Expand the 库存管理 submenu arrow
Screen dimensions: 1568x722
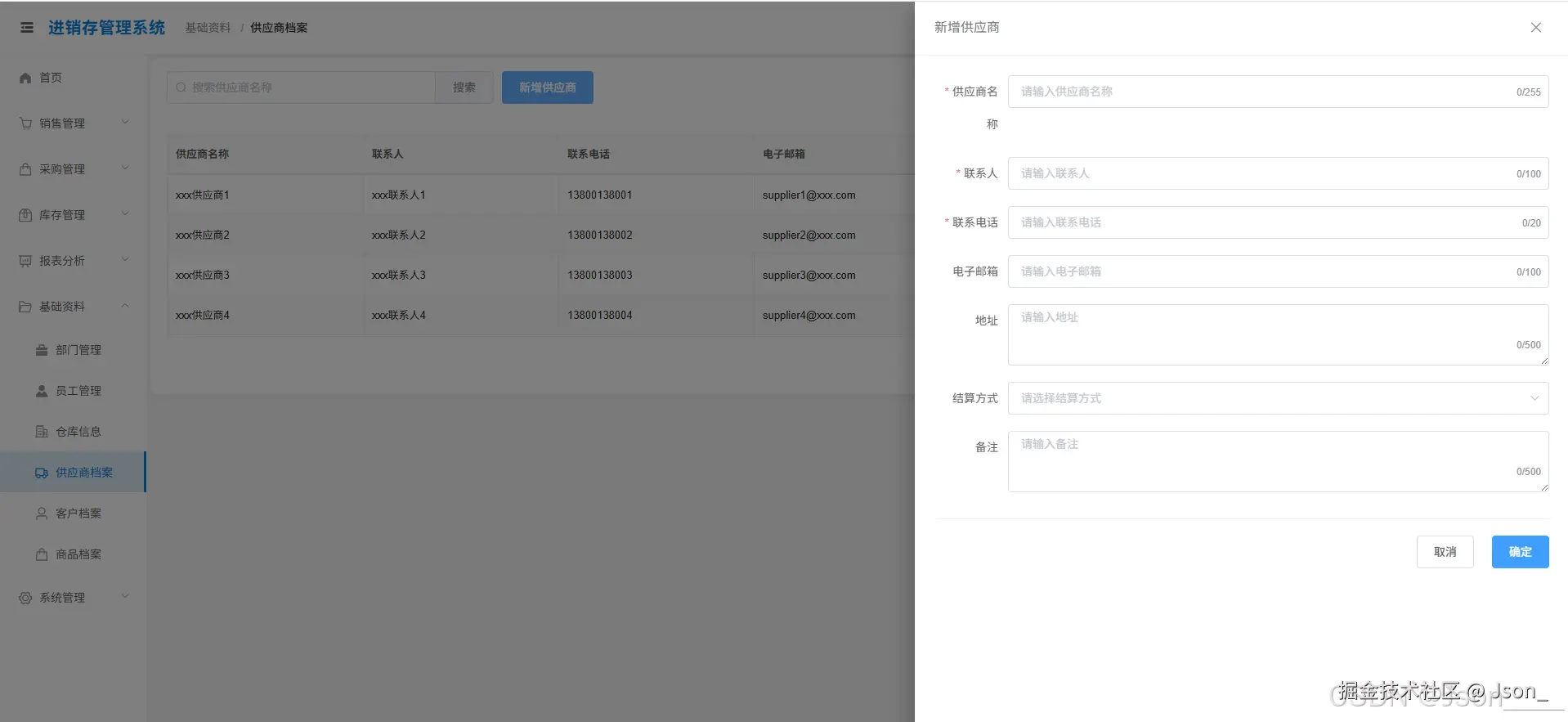(125, 214)
